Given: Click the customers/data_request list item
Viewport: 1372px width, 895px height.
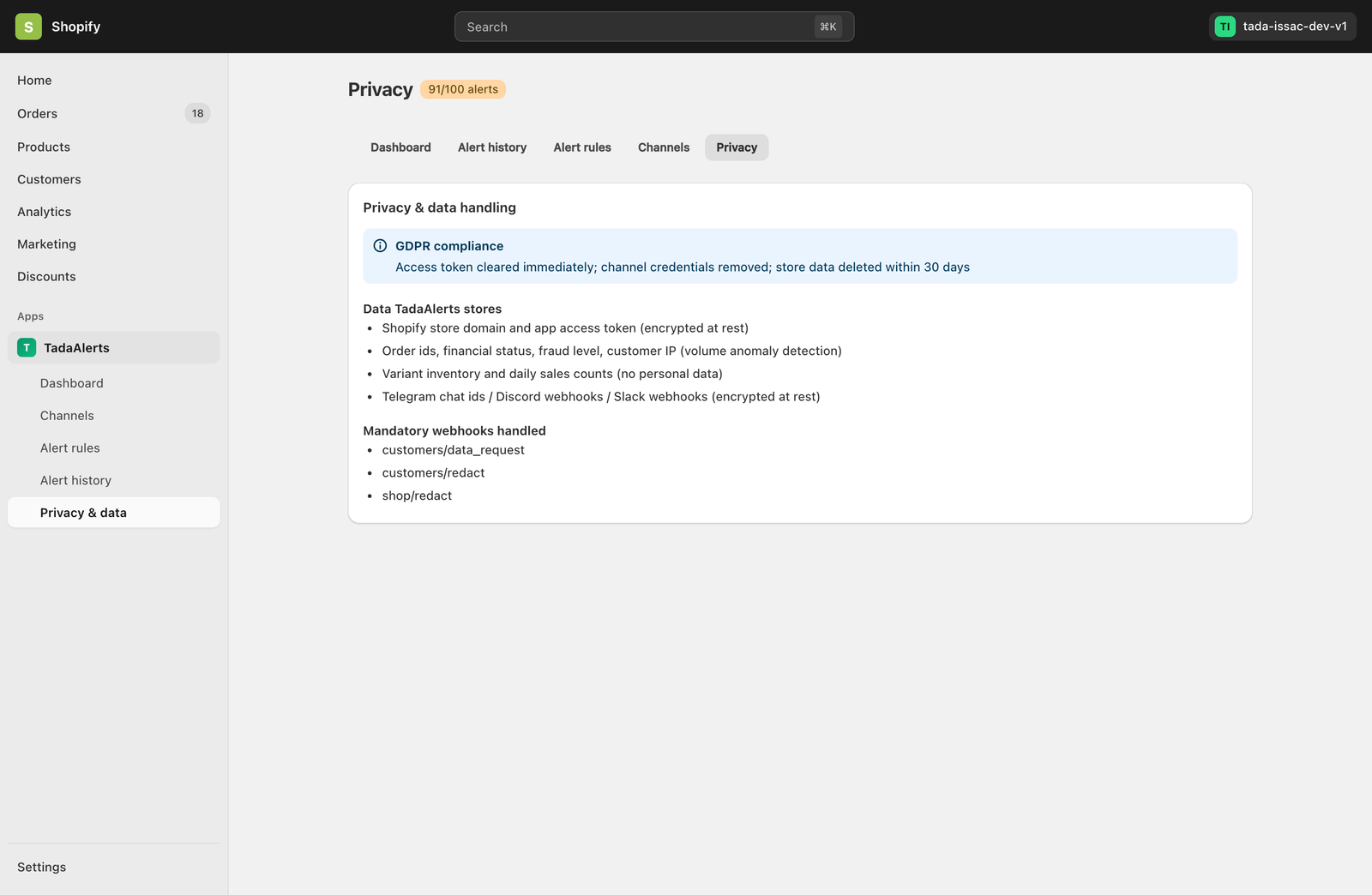Looking at the screenshot, I should [x=453, y=450].
